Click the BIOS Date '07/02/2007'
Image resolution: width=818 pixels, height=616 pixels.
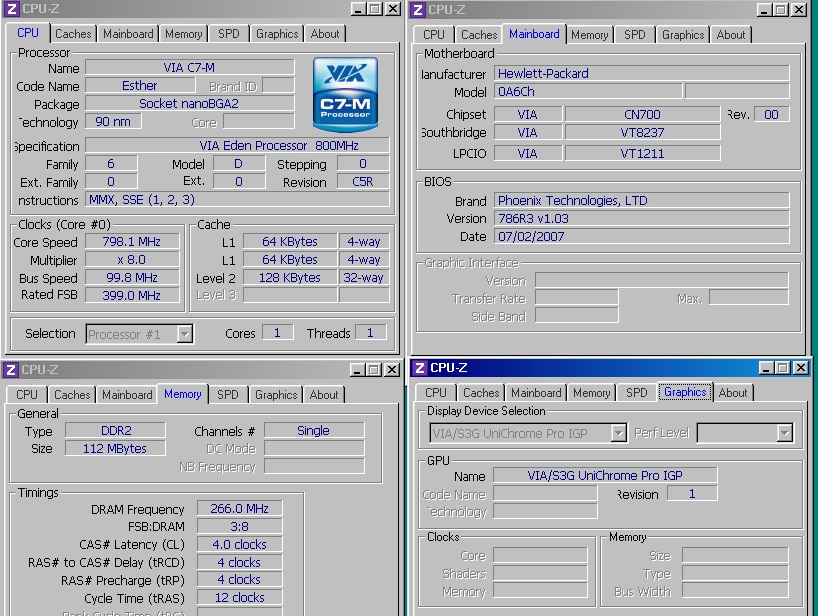(642, 236)
